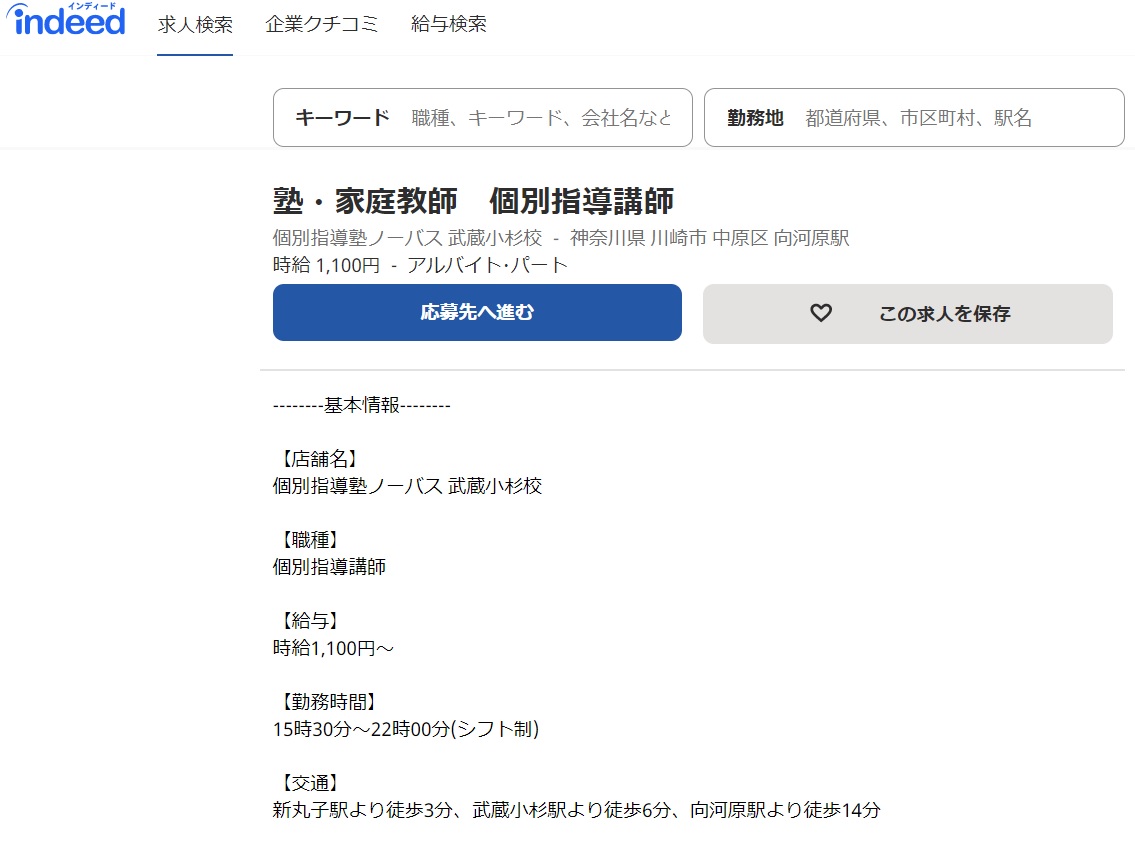Screen dimensions: 1135x843
Task: Click the heart icon to save job
Action: 820,313
